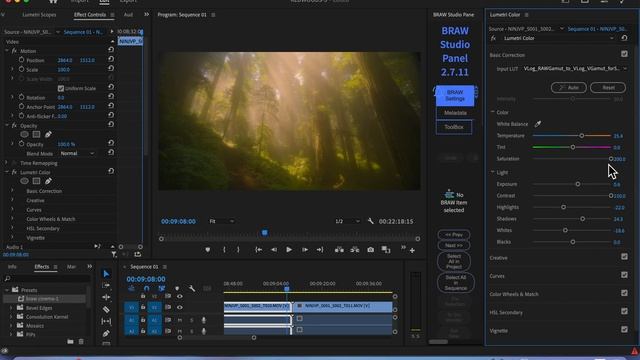Click the Lift button
Viewport: 640px width, 360px height.
point(339,250)
